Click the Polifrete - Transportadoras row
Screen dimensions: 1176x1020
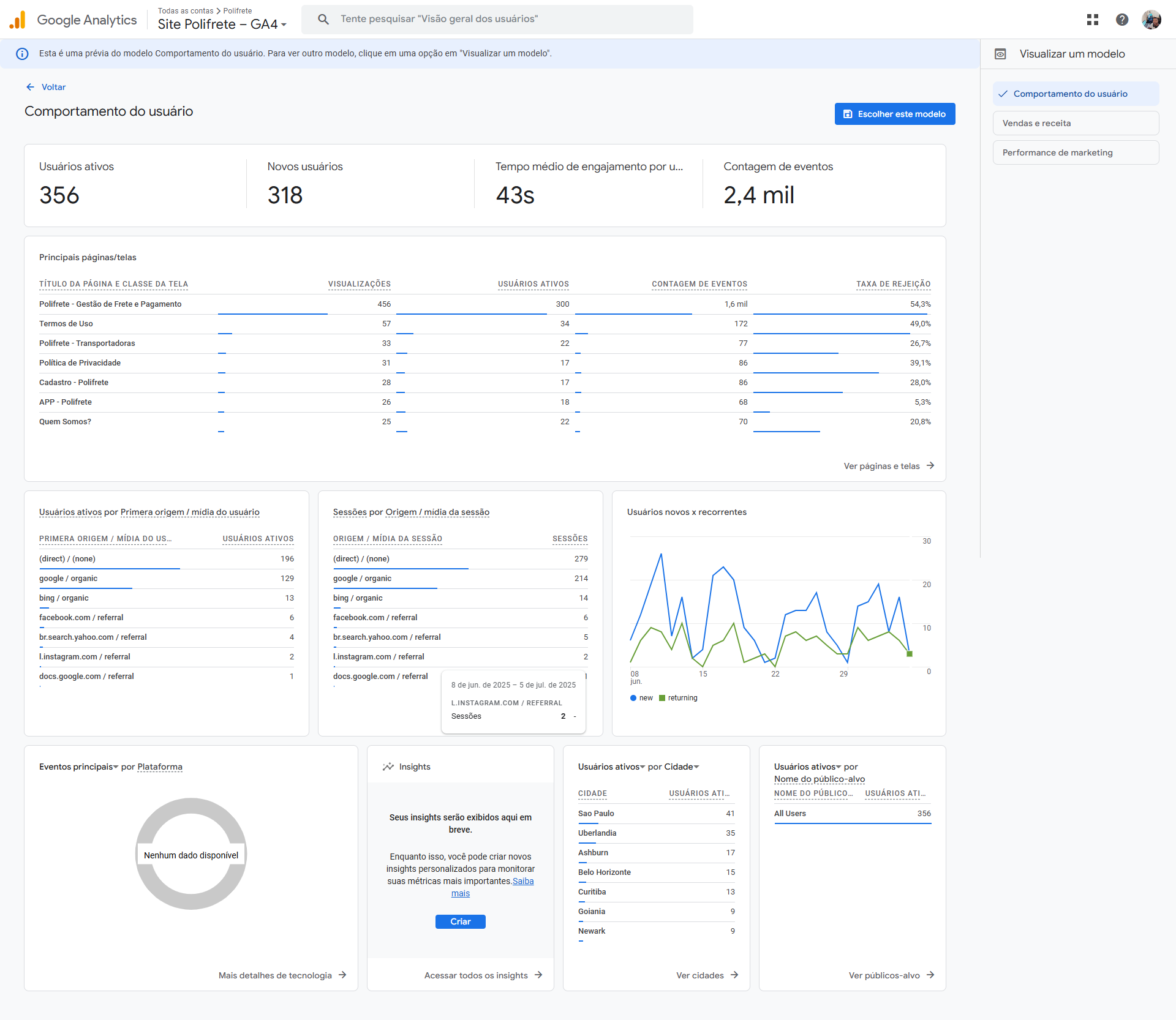click(x=485, y=343)
